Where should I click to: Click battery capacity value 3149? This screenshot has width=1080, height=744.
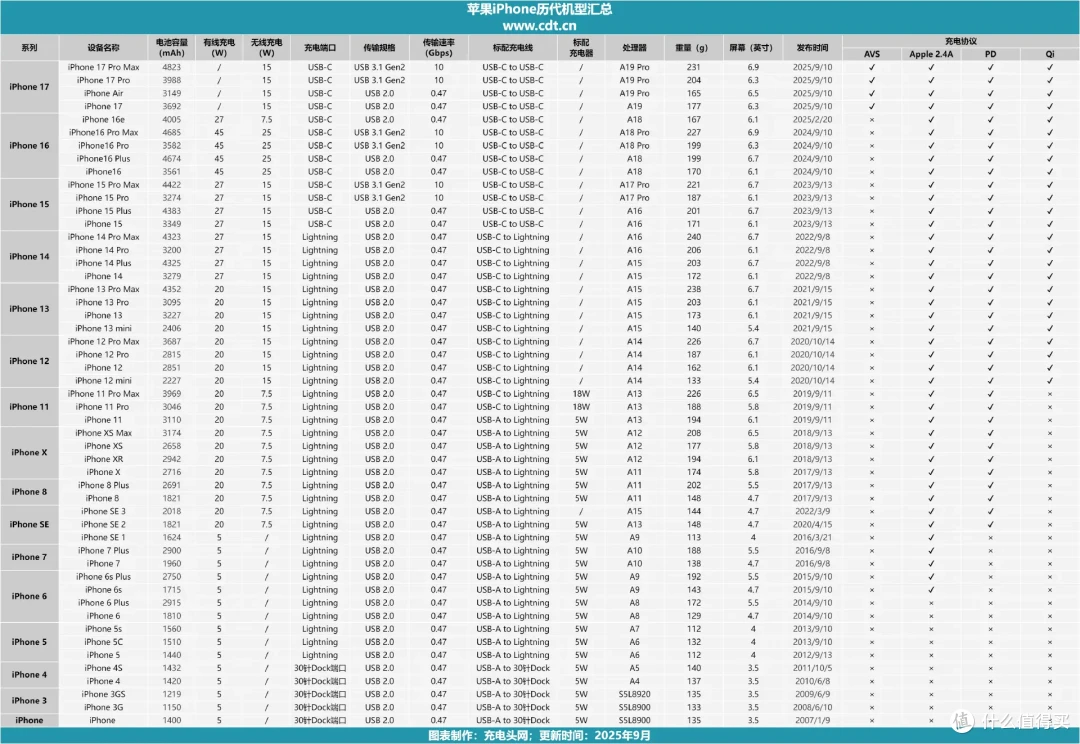172,93
